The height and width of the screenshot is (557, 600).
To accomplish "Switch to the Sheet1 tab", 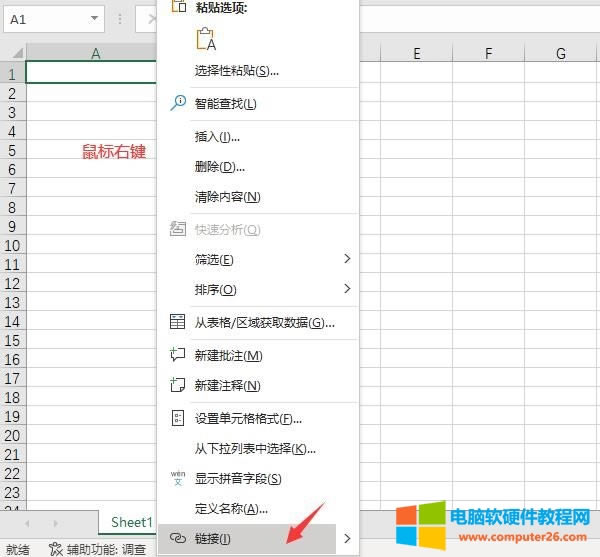I will pos(131,522).
